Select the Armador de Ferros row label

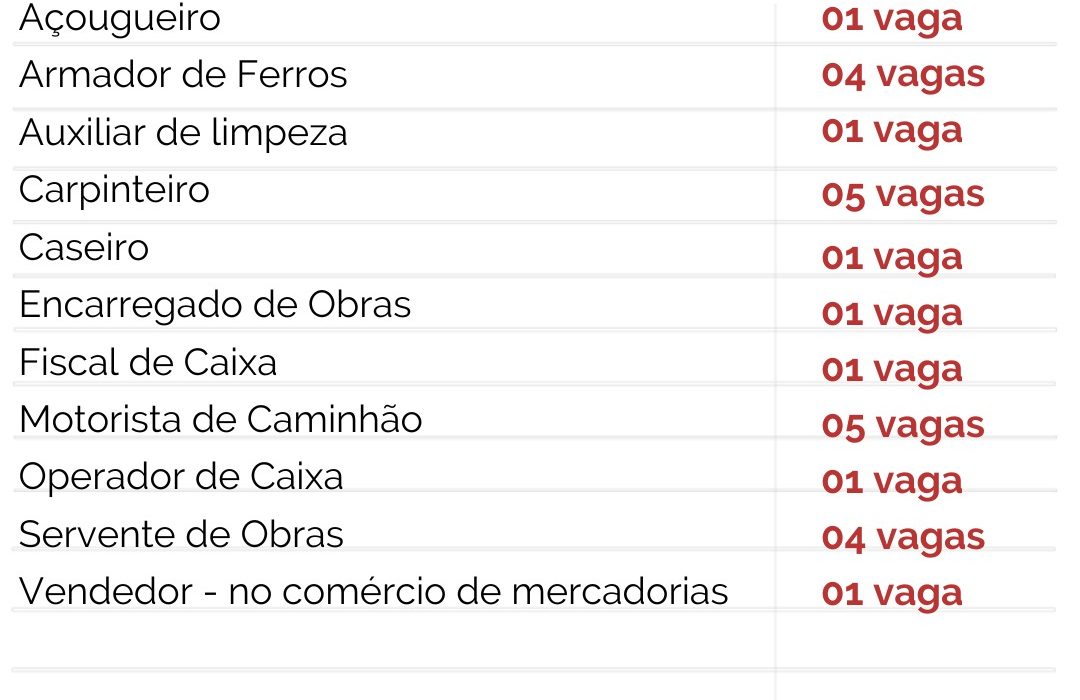(183, 75)
